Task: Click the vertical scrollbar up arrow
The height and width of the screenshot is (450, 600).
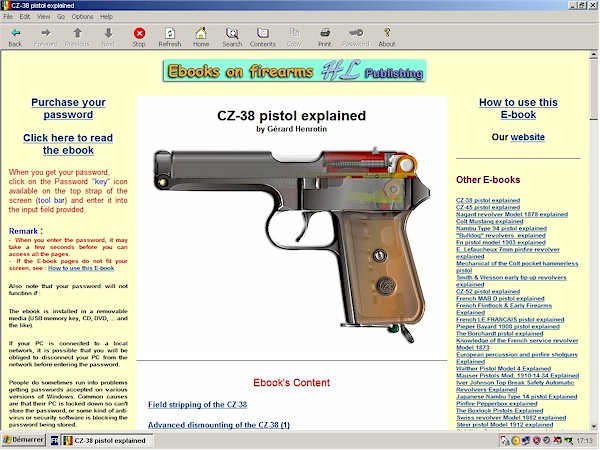Action: click(x=593, y=55)
